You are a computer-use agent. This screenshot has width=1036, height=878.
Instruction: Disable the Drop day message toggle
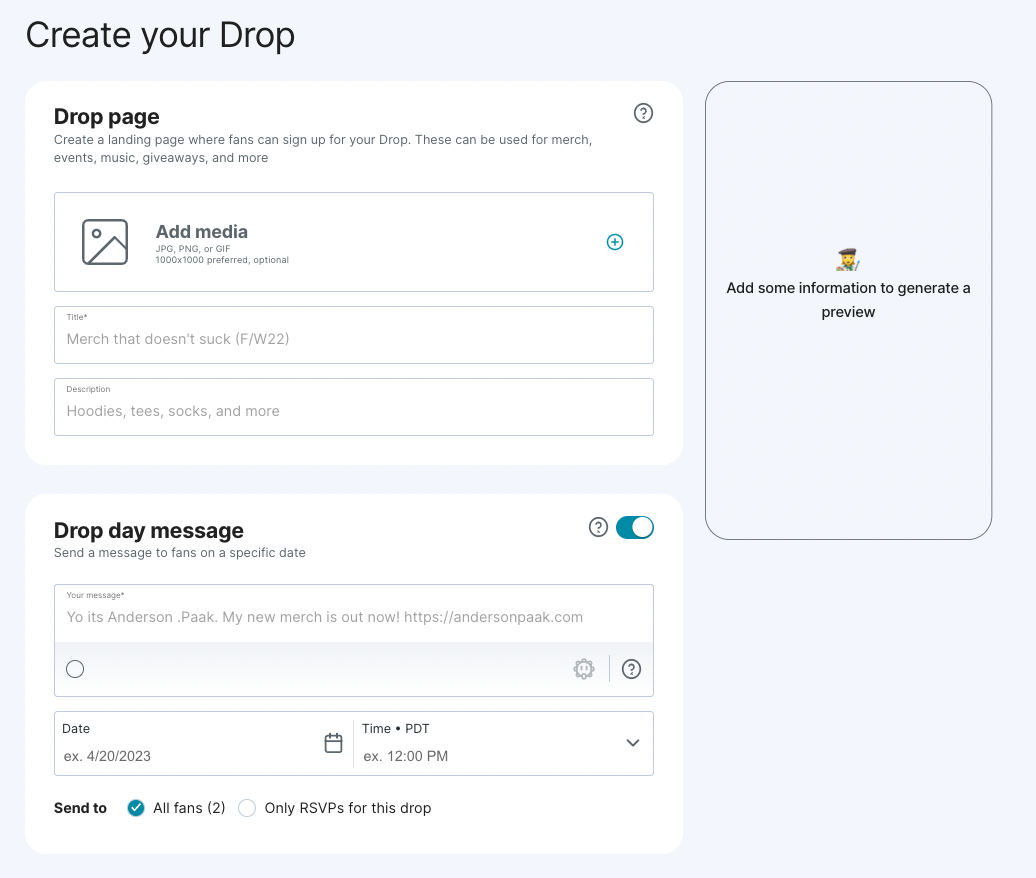tap(635, 527)
